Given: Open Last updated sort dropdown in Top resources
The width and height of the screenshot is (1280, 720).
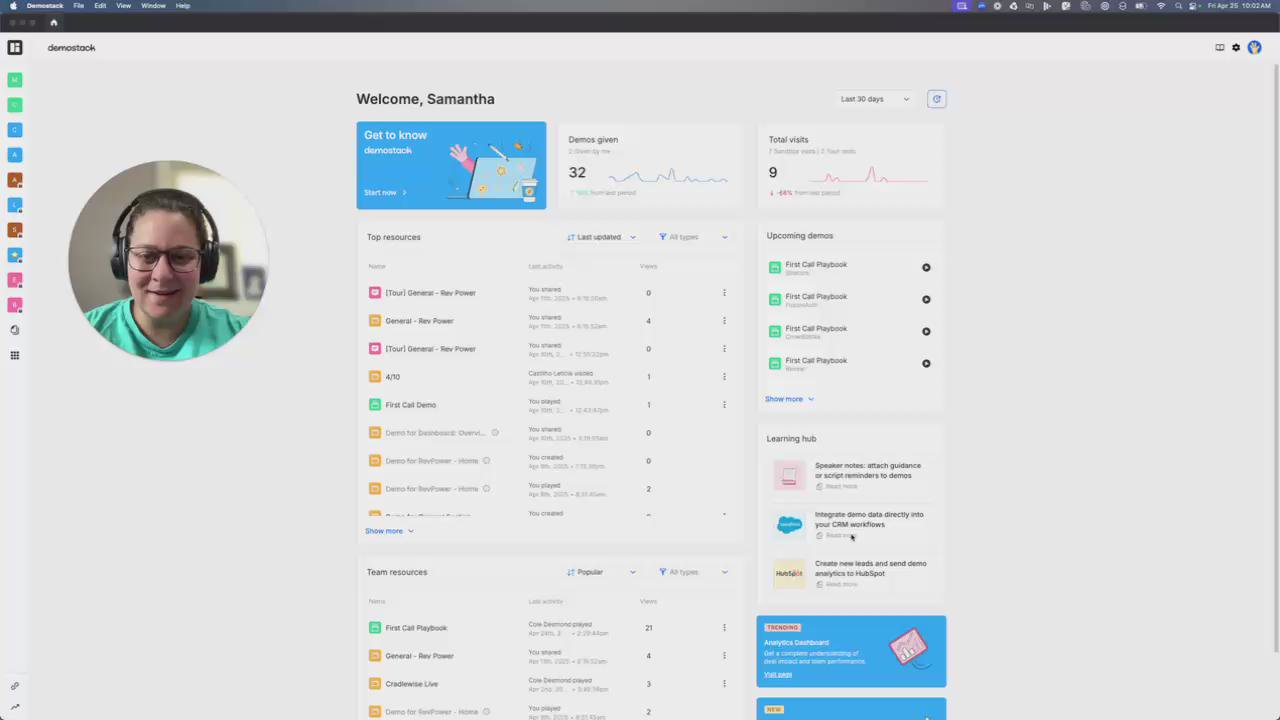Looking at the screenshot, I should click(601, 237).
